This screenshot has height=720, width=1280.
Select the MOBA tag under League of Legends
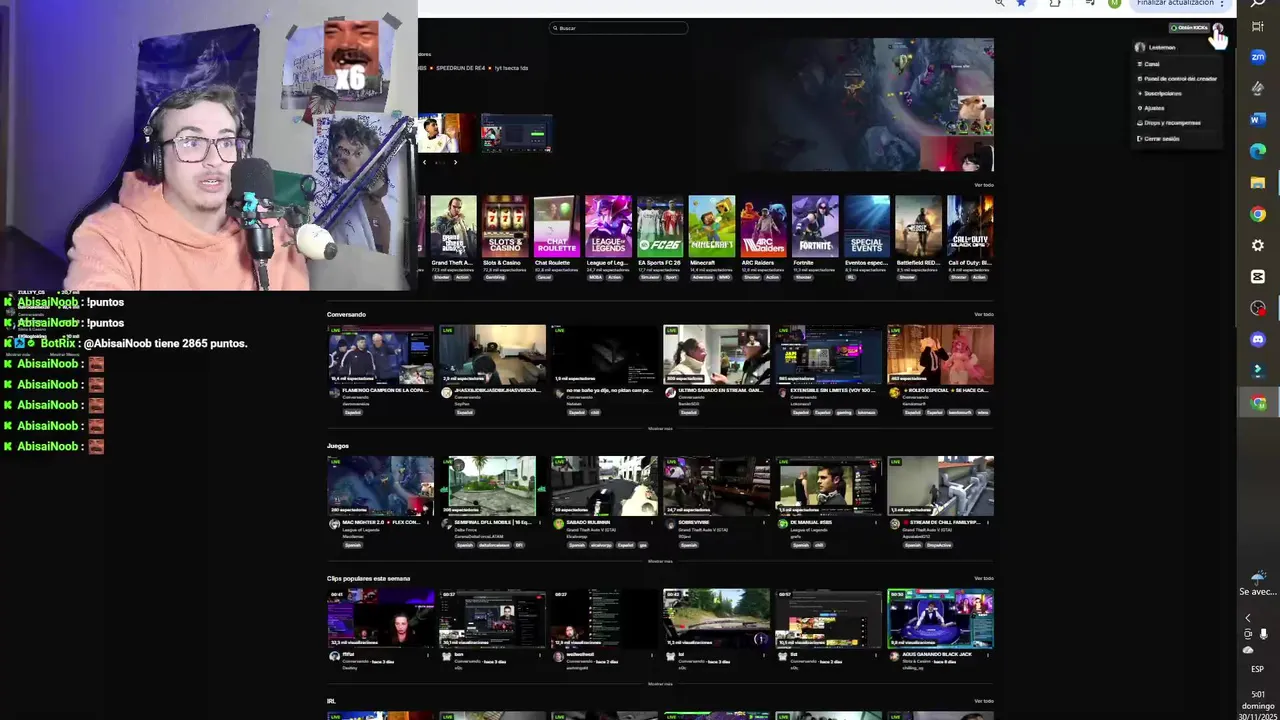click(x=595, y=277)
